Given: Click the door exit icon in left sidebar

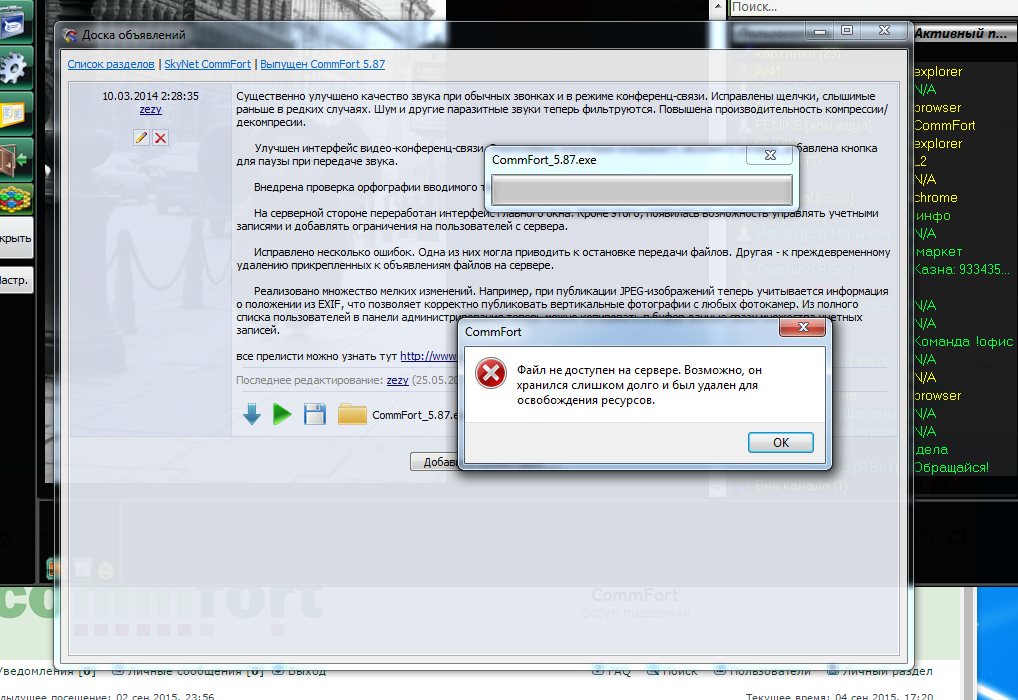Looking at the screenshot, I should tap(15, 156).
